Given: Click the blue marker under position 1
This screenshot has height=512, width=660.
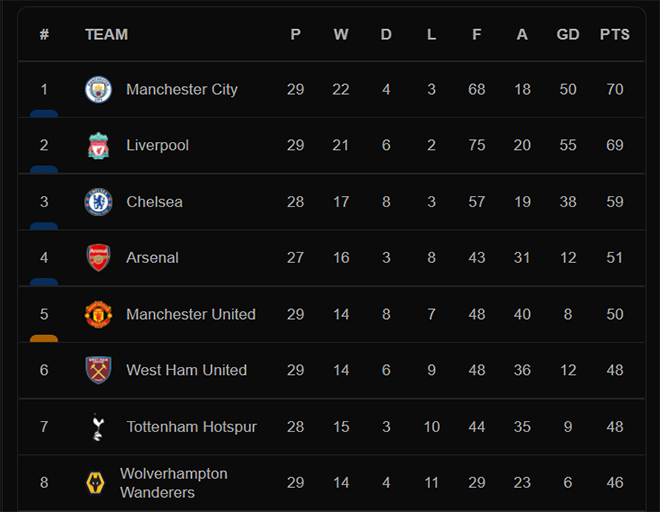Looking at the screenshot, I should coord(44,114).
